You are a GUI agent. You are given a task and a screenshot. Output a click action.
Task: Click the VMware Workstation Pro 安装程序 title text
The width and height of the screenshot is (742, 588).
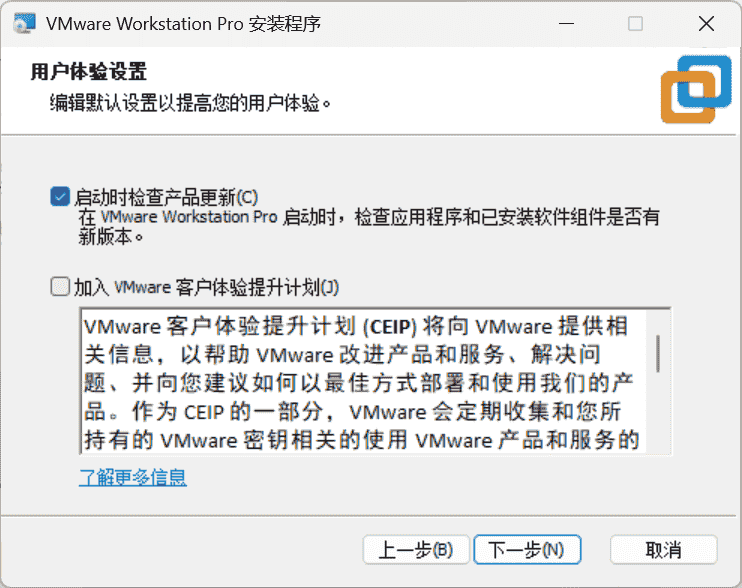[x=184, y=24]
